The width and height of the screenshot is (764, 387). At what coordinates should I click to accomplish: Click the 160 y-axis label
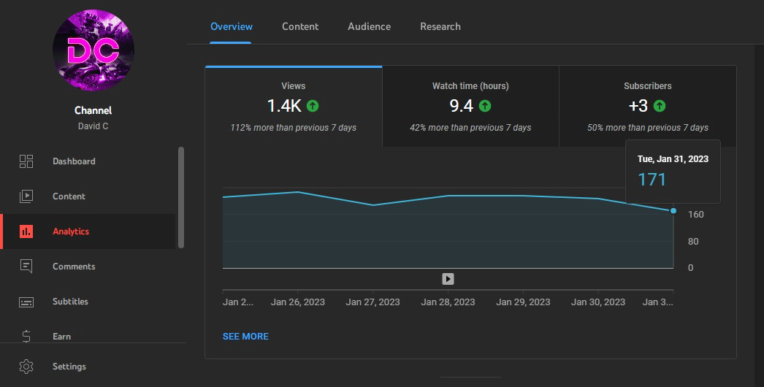696,214
